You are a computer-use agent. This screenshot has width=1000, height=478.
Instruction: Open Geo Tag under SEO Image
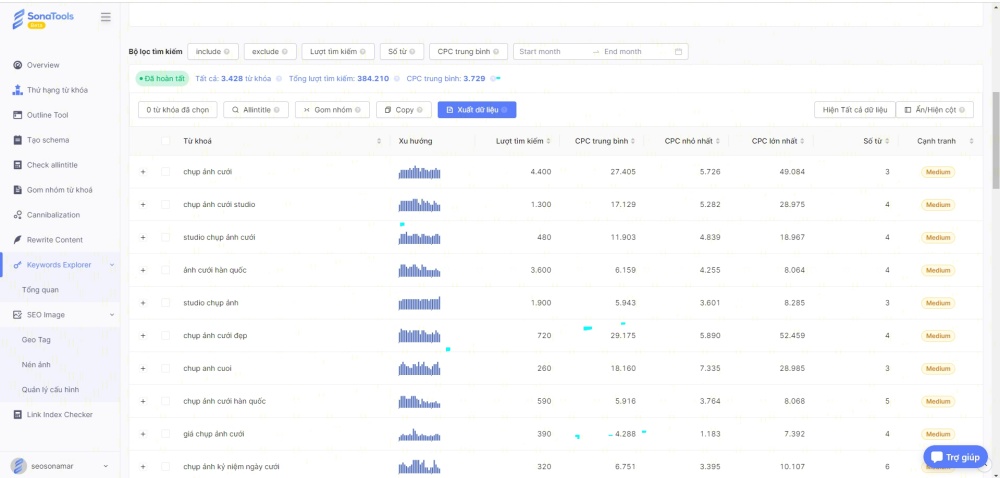pos(36,340)
